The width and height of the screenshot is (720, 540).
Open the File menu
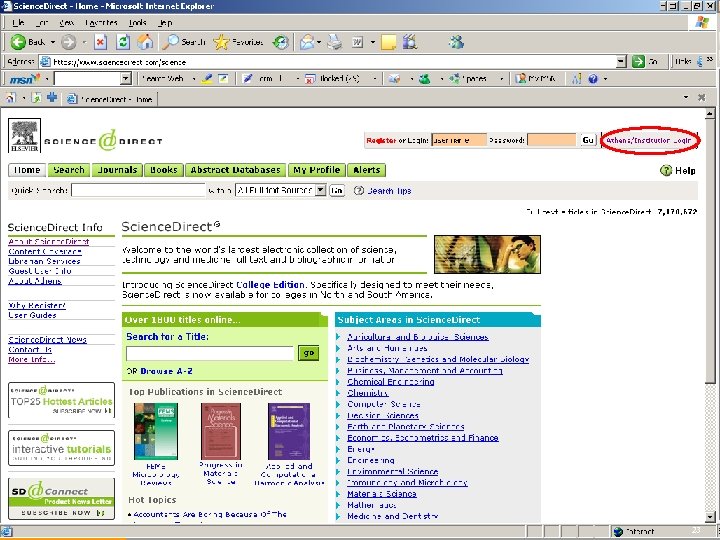point(18,22)
